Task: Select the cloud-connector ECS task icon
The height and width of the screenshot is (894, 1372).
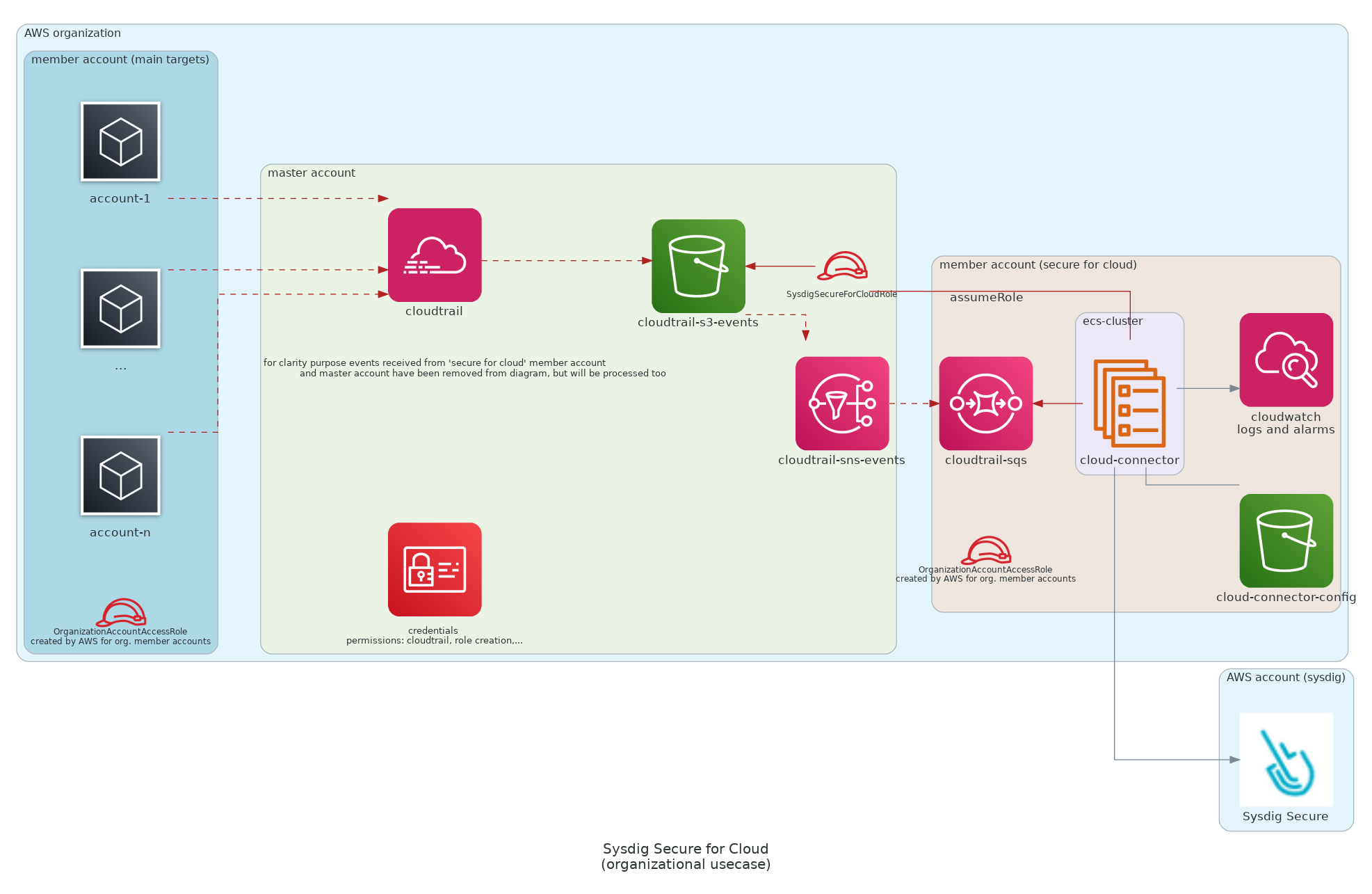Action: click(x=1129, y=404)
